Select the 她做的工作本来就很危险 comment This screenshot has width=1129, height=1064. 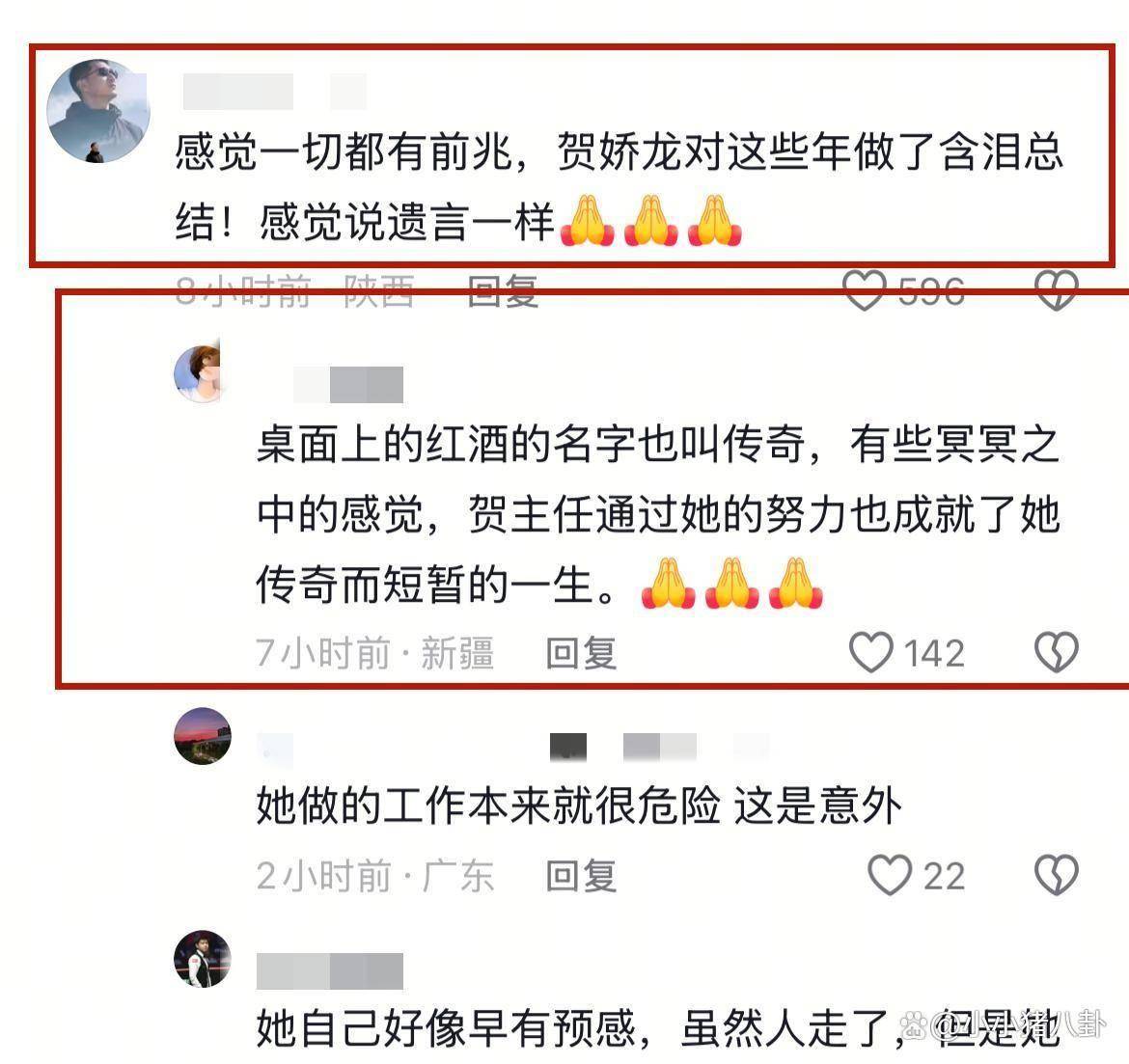579,805
